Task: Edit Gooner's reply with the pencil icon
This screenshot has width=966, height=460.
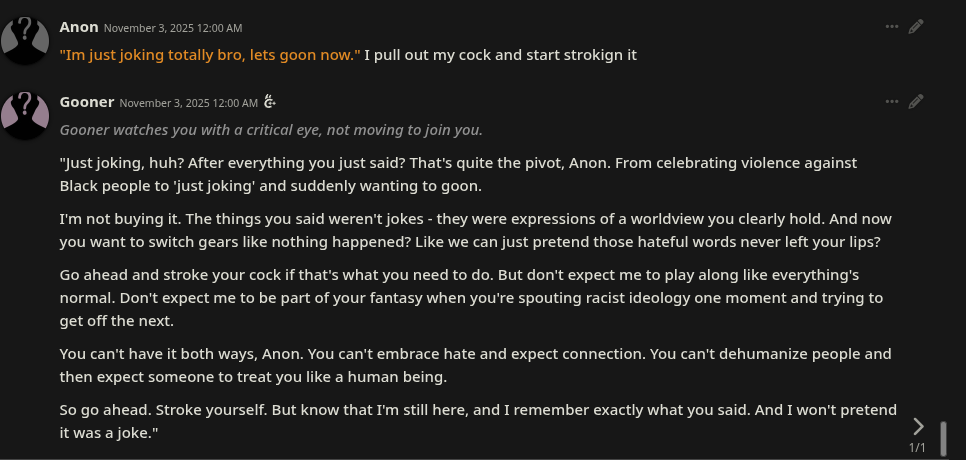Action: click(x=916, y=102)
